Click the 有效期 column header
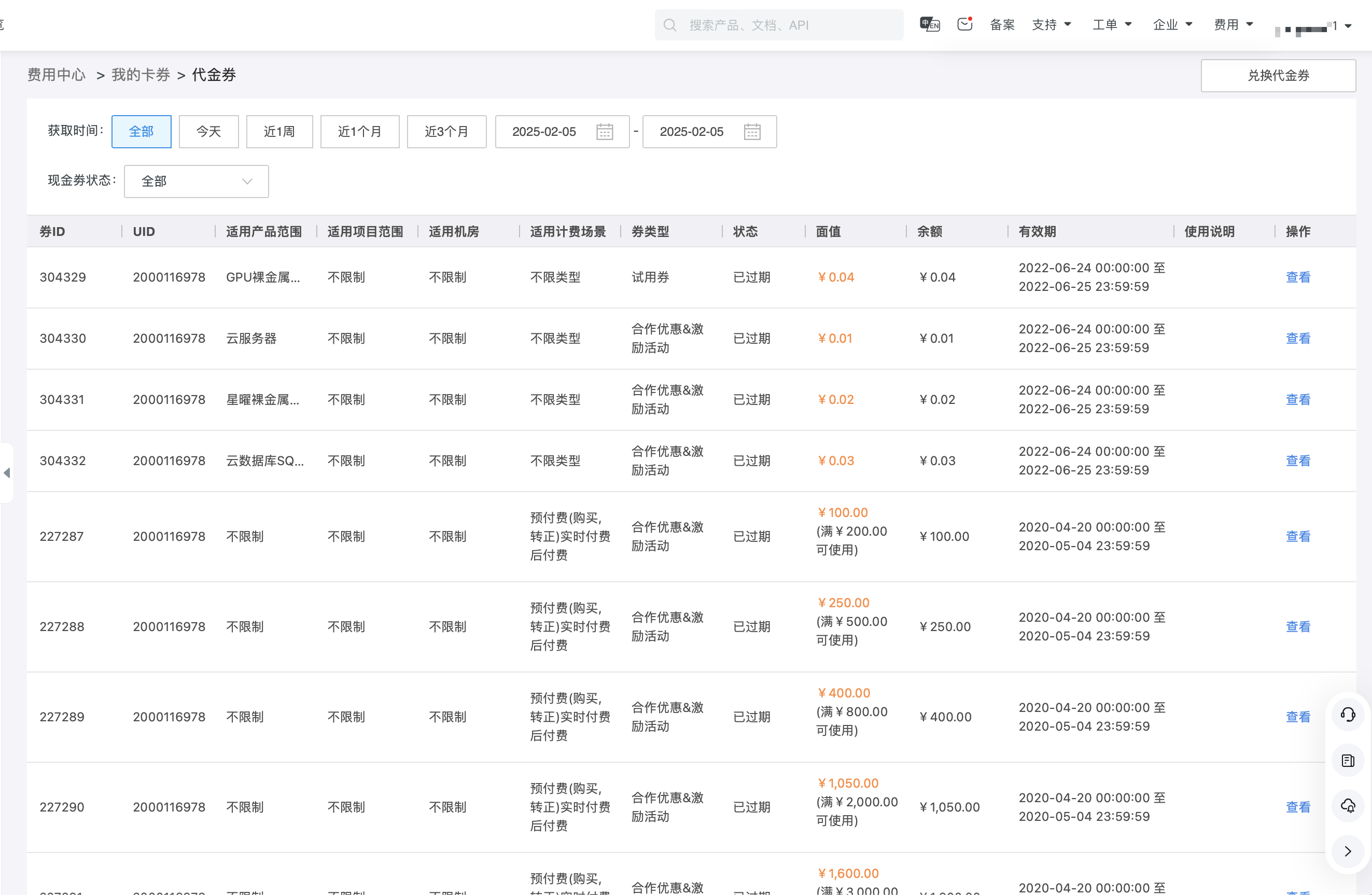1372x895 pixels. pyautogui.click(x=1037, y=232)
